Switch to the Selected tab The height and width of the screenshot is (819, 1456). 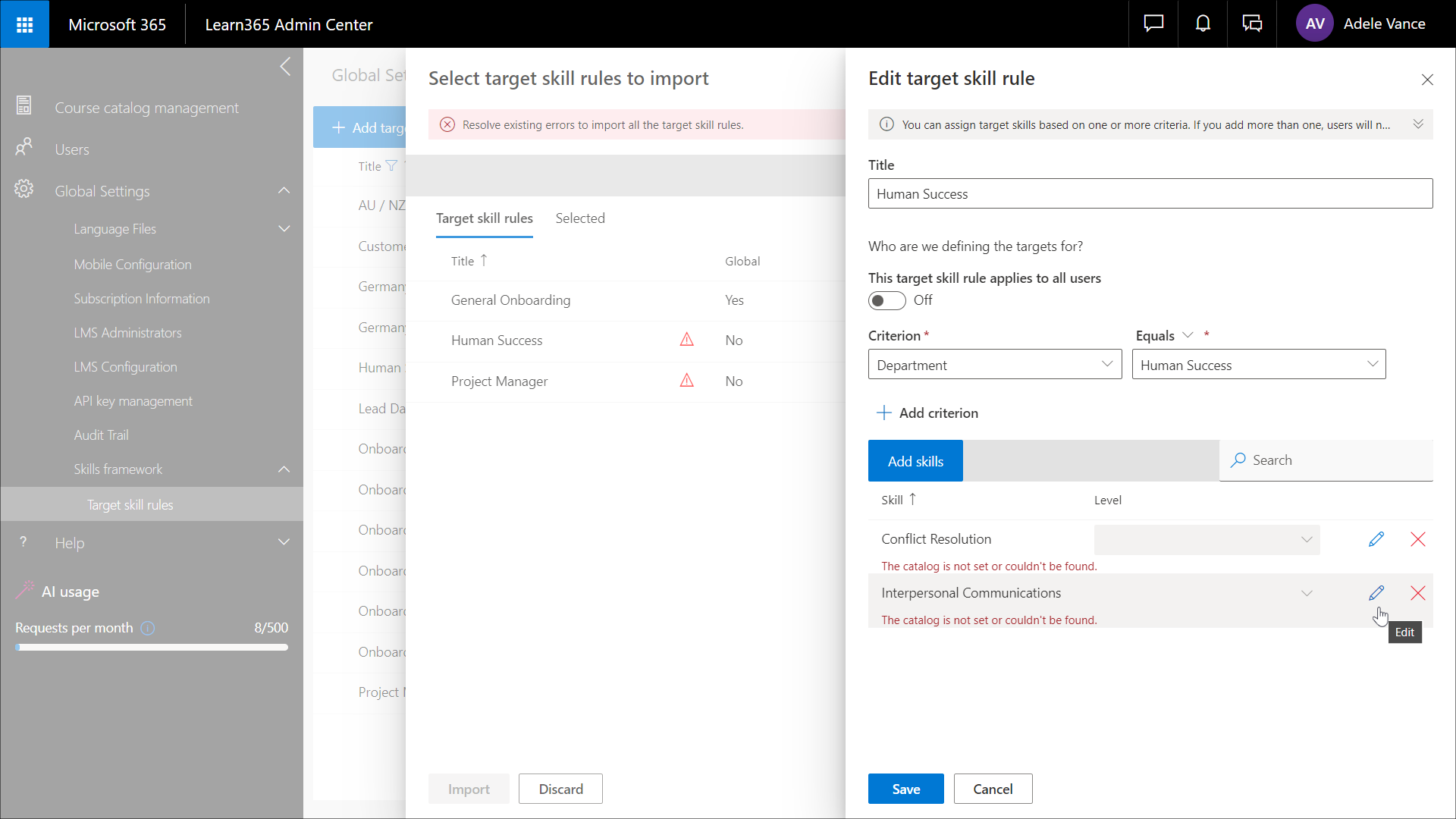point(579,218)
